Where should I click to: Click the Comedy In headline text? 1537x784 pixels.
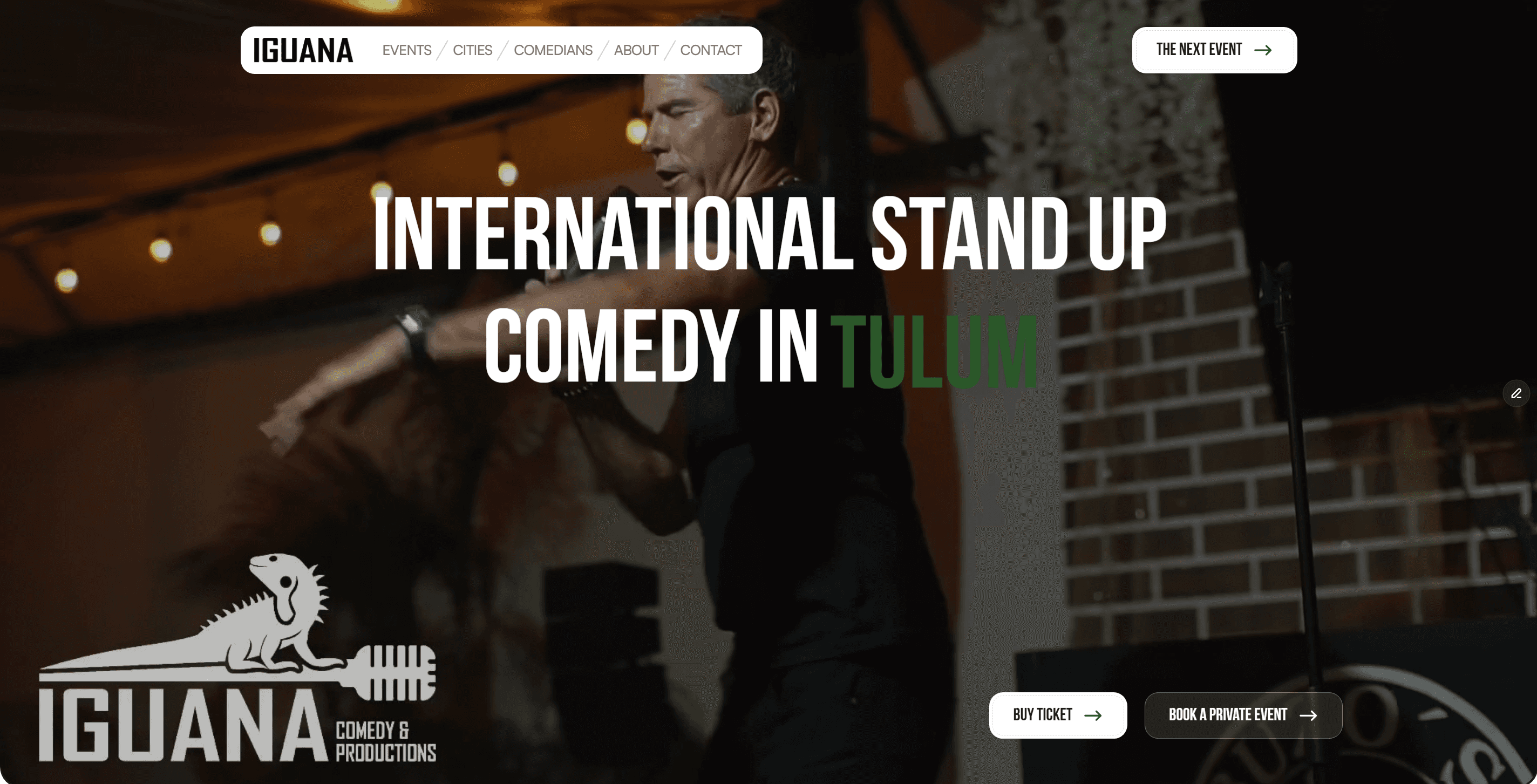[651, 346]
